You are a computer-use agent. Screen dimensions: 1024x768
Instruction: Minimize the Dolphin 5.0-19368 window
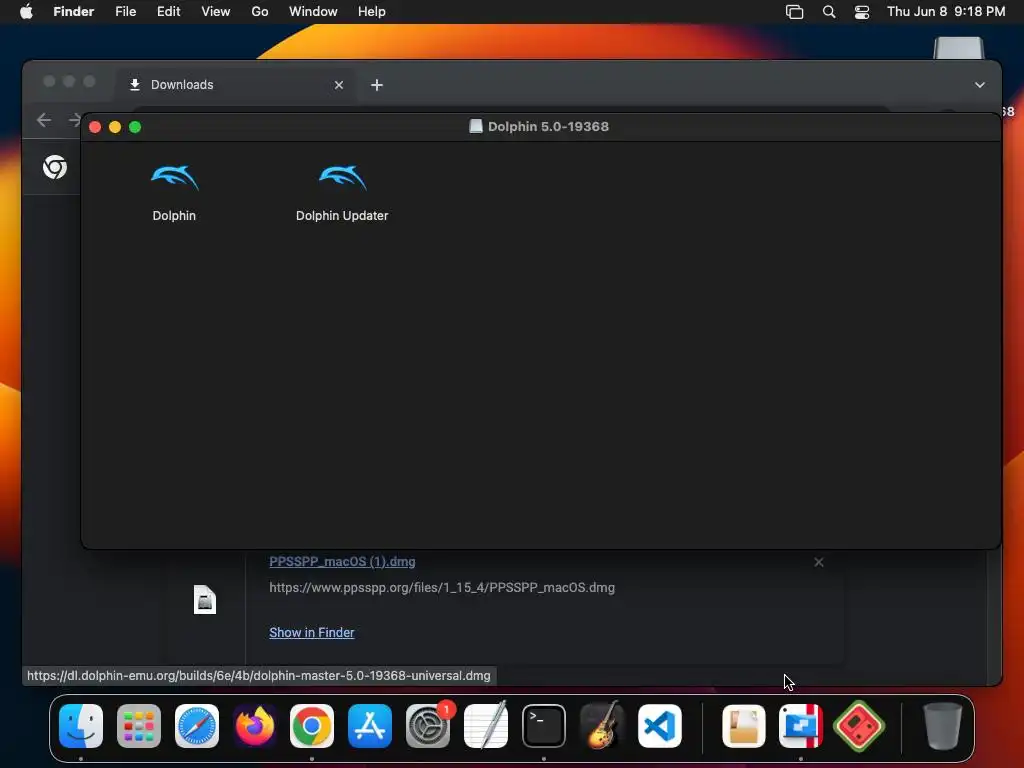(x=115, y=127)
